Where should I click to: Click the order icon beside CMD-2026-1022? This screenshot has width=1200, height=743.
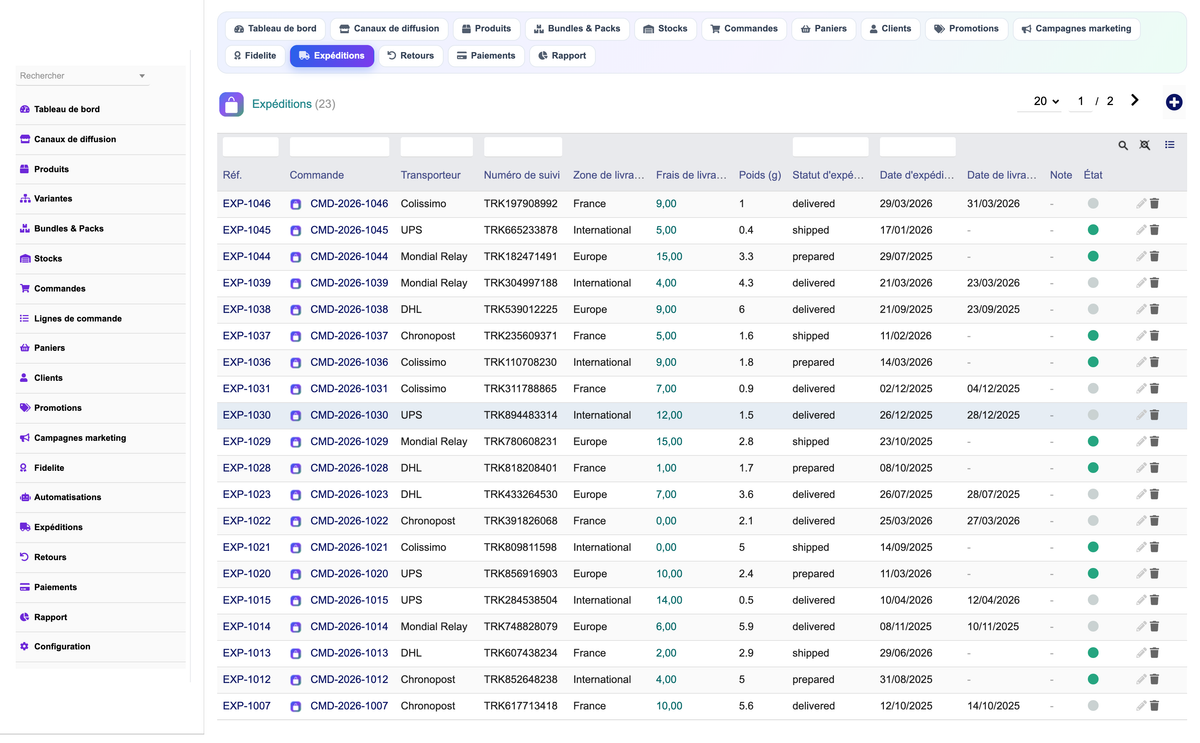pos(296,522)
